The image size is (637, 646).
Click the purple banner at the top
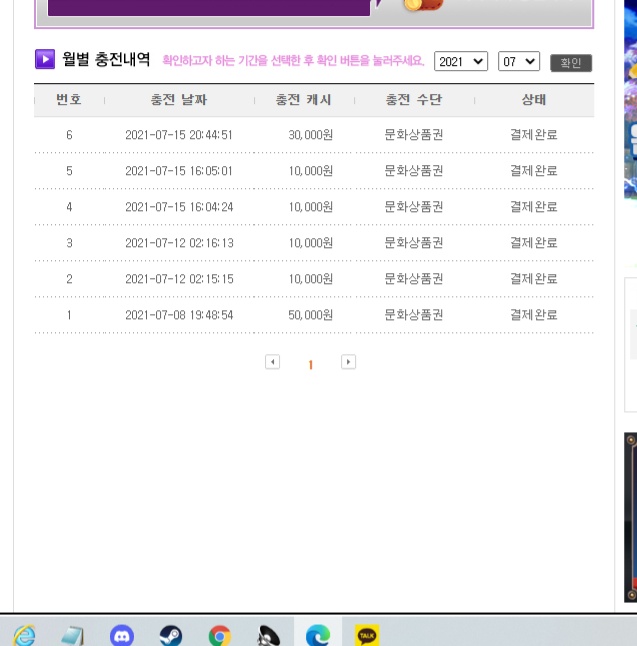click(209, 7)
